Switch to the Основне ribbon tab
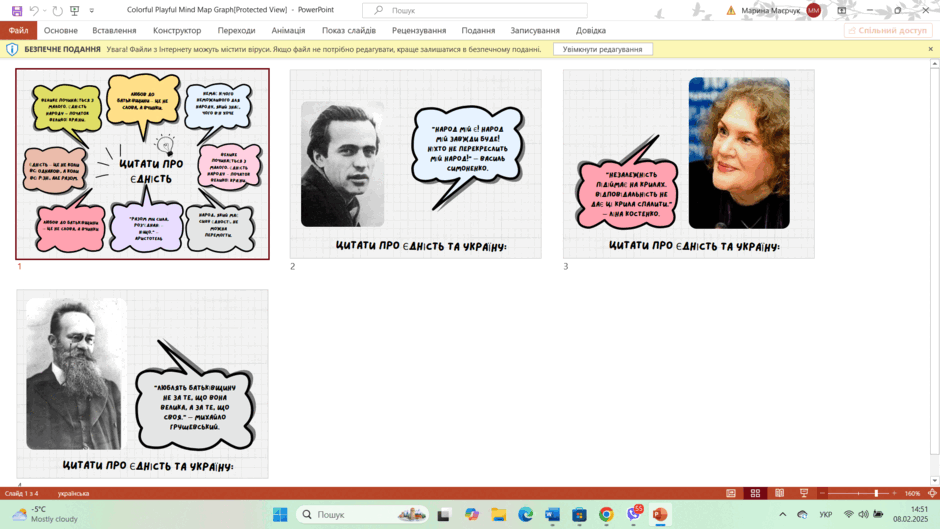The image size is (940, 529). pyautogui.click(x=61, y=30)
